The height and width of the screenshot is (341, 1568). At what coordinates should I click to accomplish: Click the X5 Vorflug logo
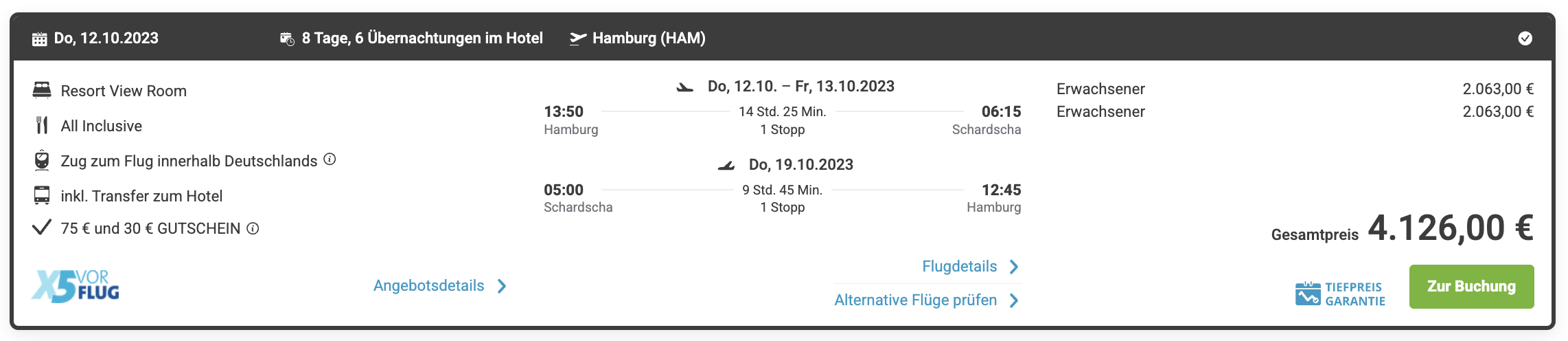(76, 286)
